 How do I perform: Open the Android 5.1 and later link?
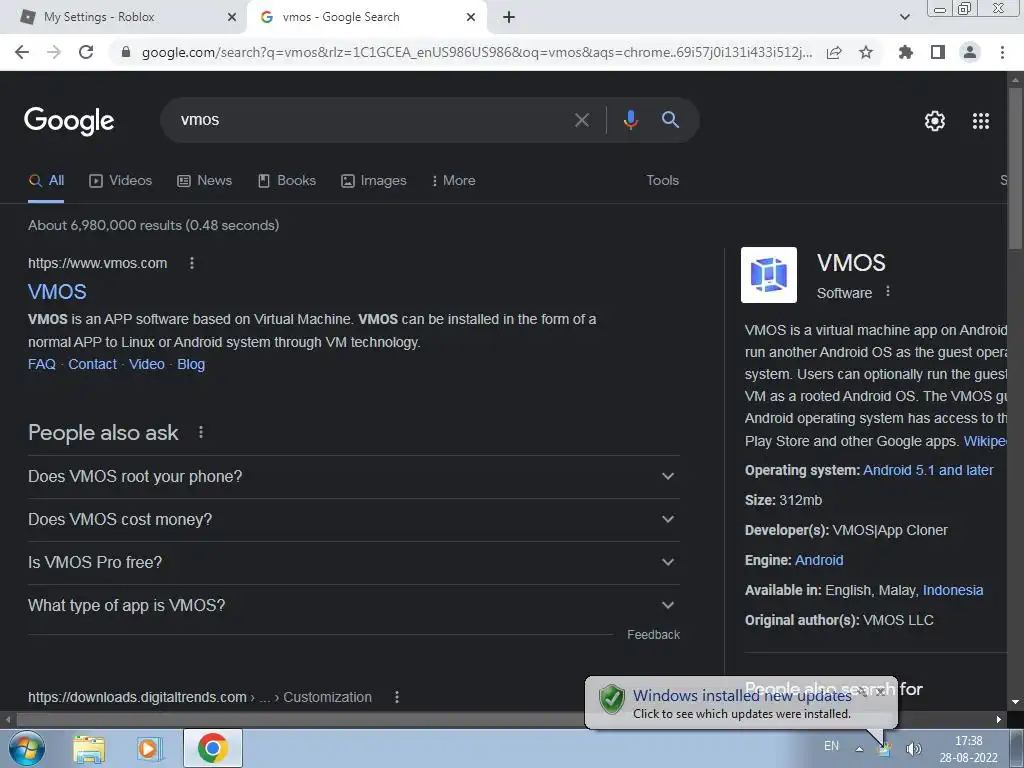[928, 470]
